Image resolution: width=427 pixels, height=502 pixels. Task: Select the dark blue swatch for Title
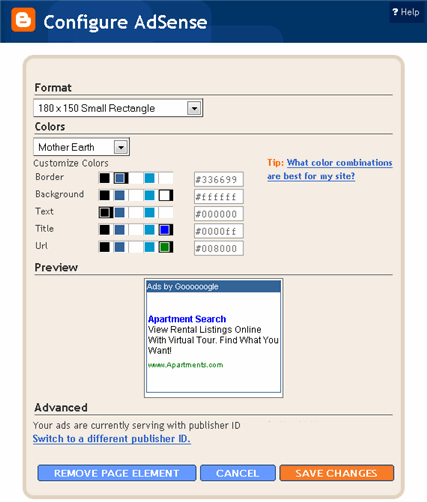click(x=119, y=230)
